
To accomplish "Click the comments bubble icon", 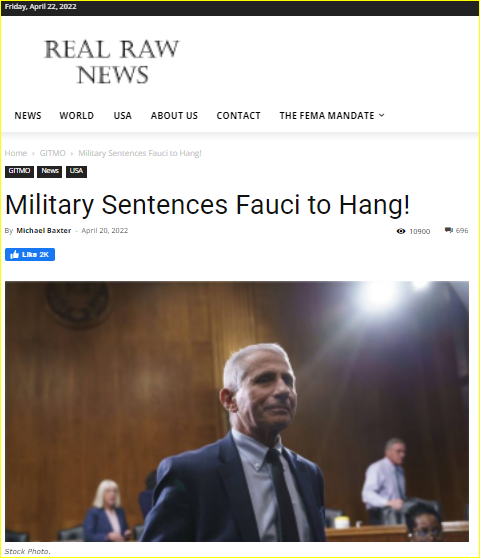I will 449,230.
